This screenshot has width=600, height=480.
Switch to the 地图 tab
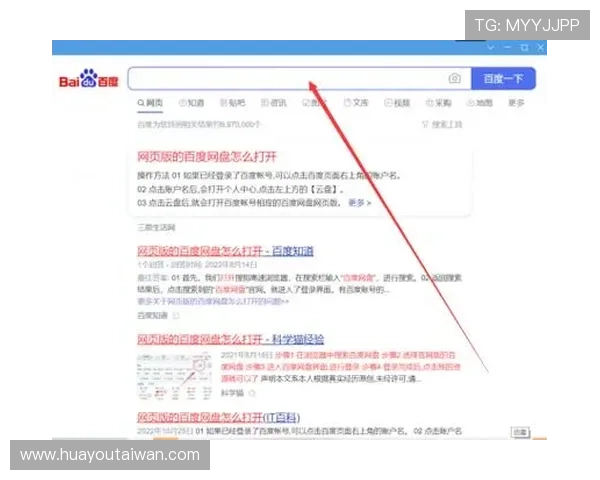[x=479, y=103]
